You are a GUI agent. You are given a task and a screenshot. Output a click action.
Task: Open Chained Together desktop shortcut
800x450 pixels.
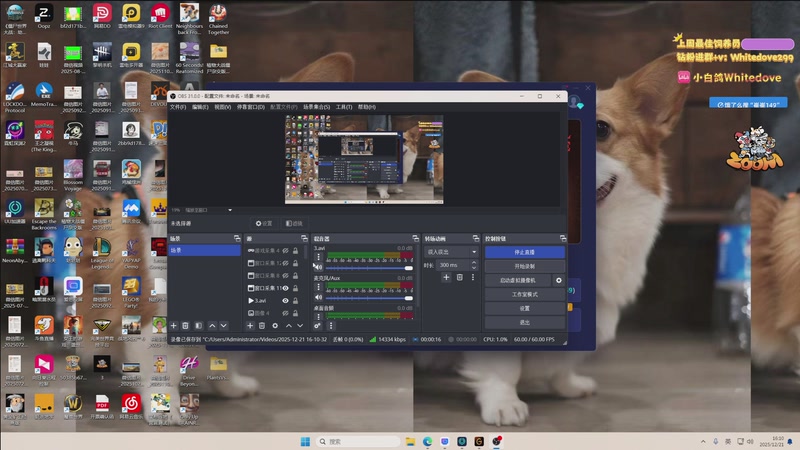[x=218, y=20]
